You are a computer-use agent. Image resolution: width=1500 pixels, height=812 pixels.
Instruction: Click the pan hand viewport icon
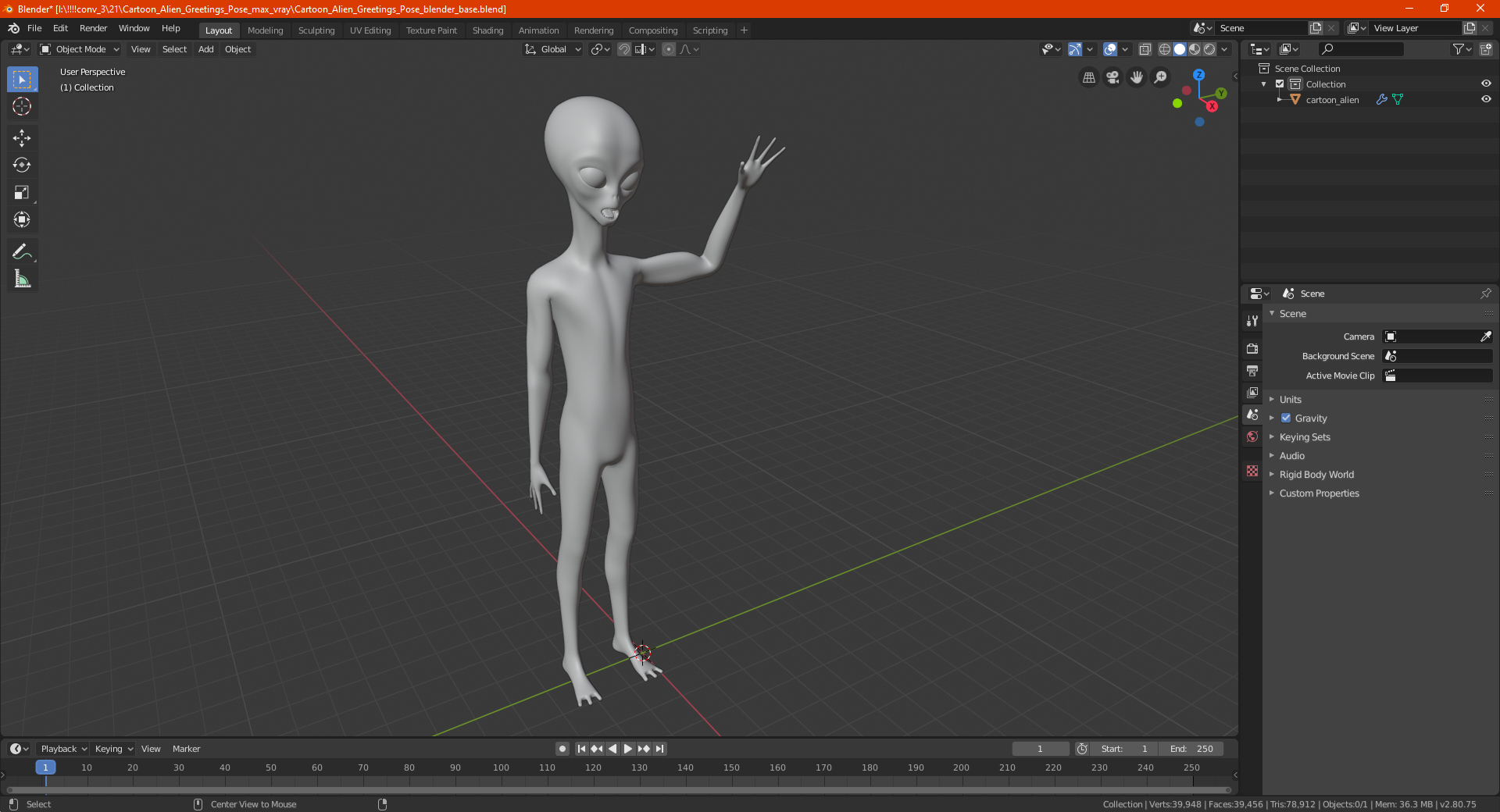pos(1137,77)
